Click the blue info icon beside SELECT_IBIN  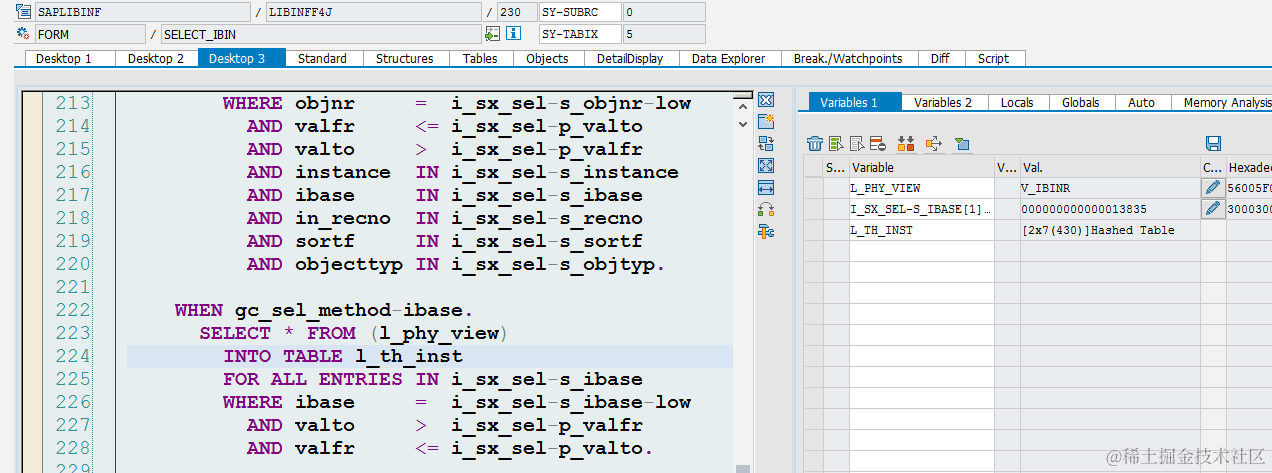point(514,33)
